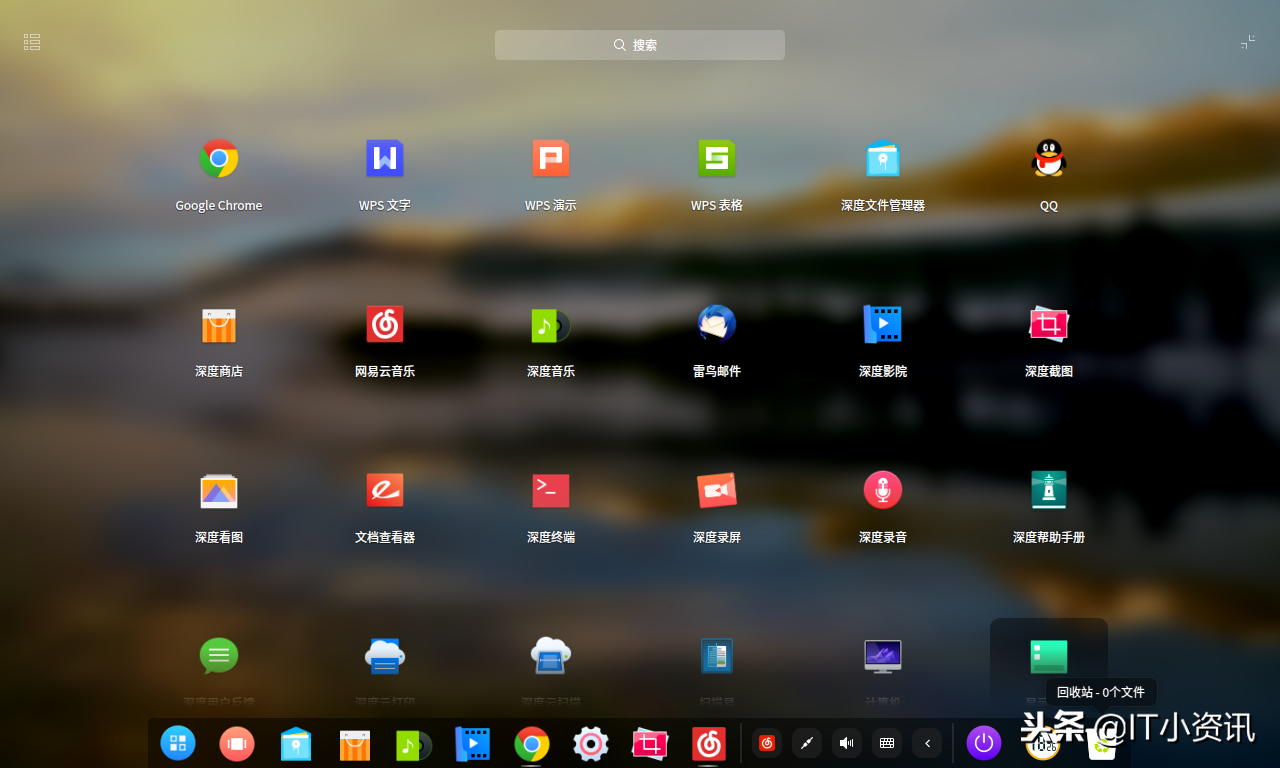Exit fullscreen launcher mode
Screen dimensions: 1280x768
click(1248, 42)
